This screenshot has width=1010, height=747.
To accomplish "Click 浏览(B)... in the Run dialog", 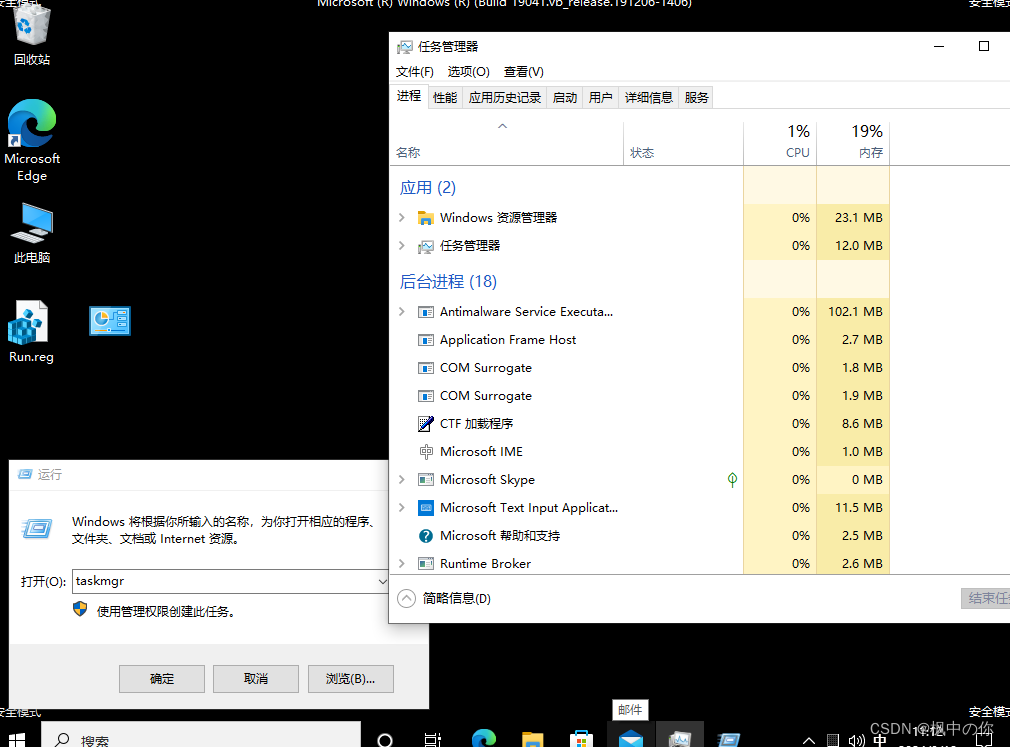I will [x=350, y=679].
